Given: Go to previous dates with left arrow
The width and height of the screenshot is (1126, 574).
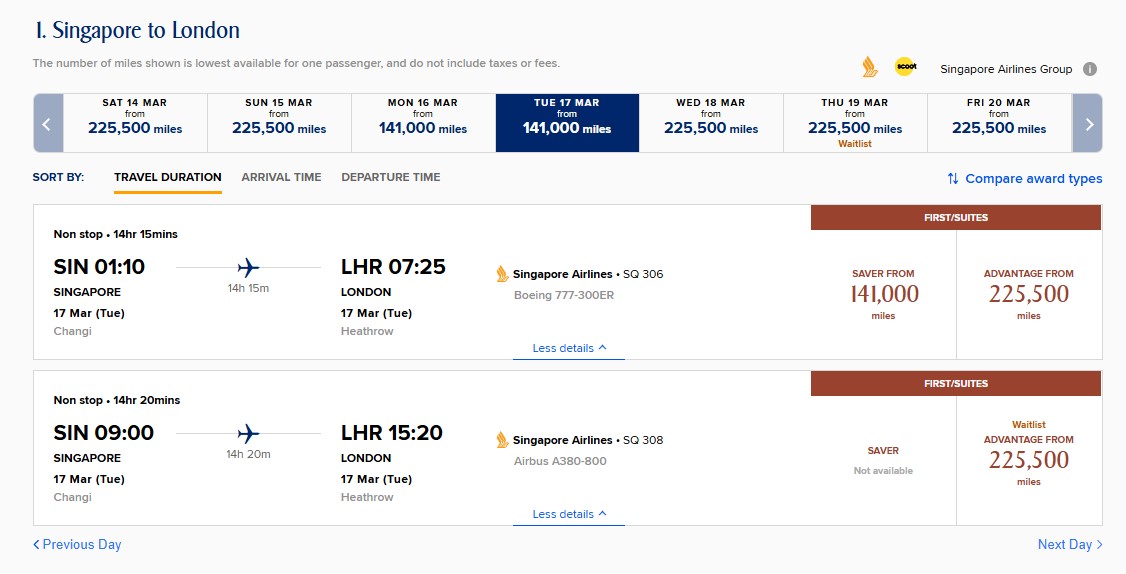Looking at the screenshot, I should [x=48, y=124].
